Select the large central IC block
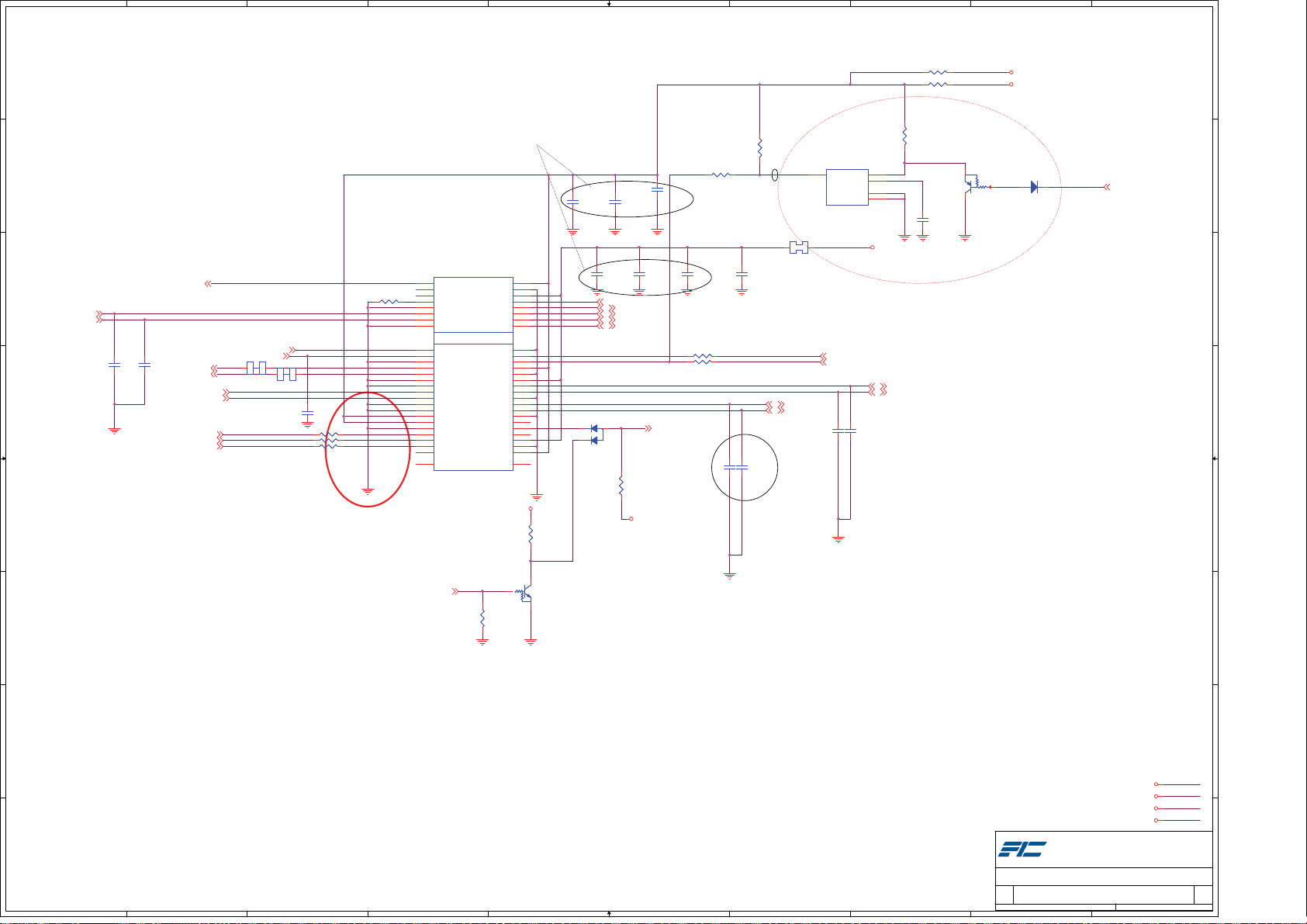The height and width of the screenshot is (924, 1307). [473, 373]
